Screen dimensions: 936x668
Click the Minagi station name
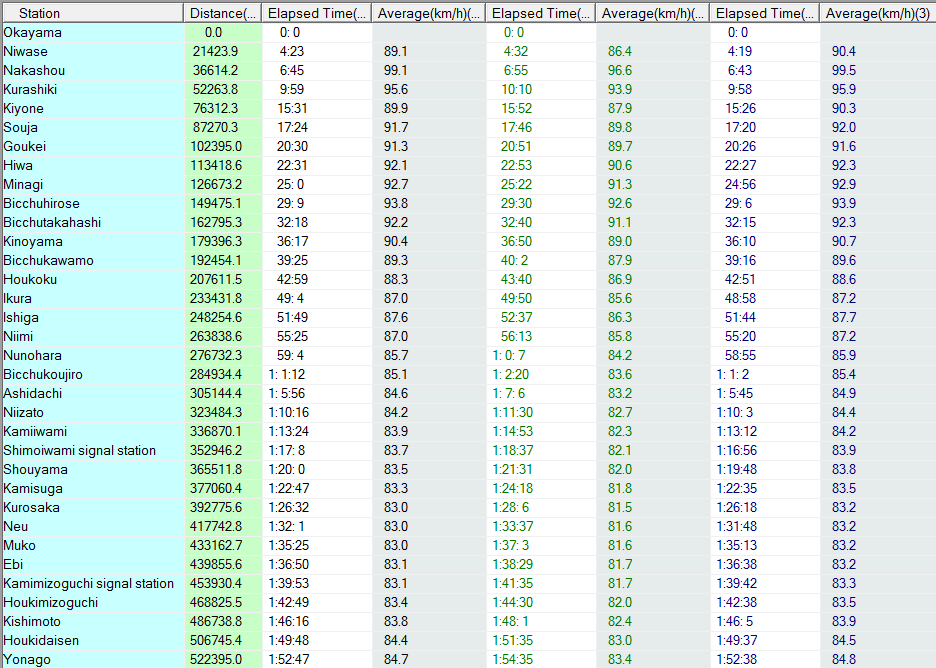[x=23, y=184]
